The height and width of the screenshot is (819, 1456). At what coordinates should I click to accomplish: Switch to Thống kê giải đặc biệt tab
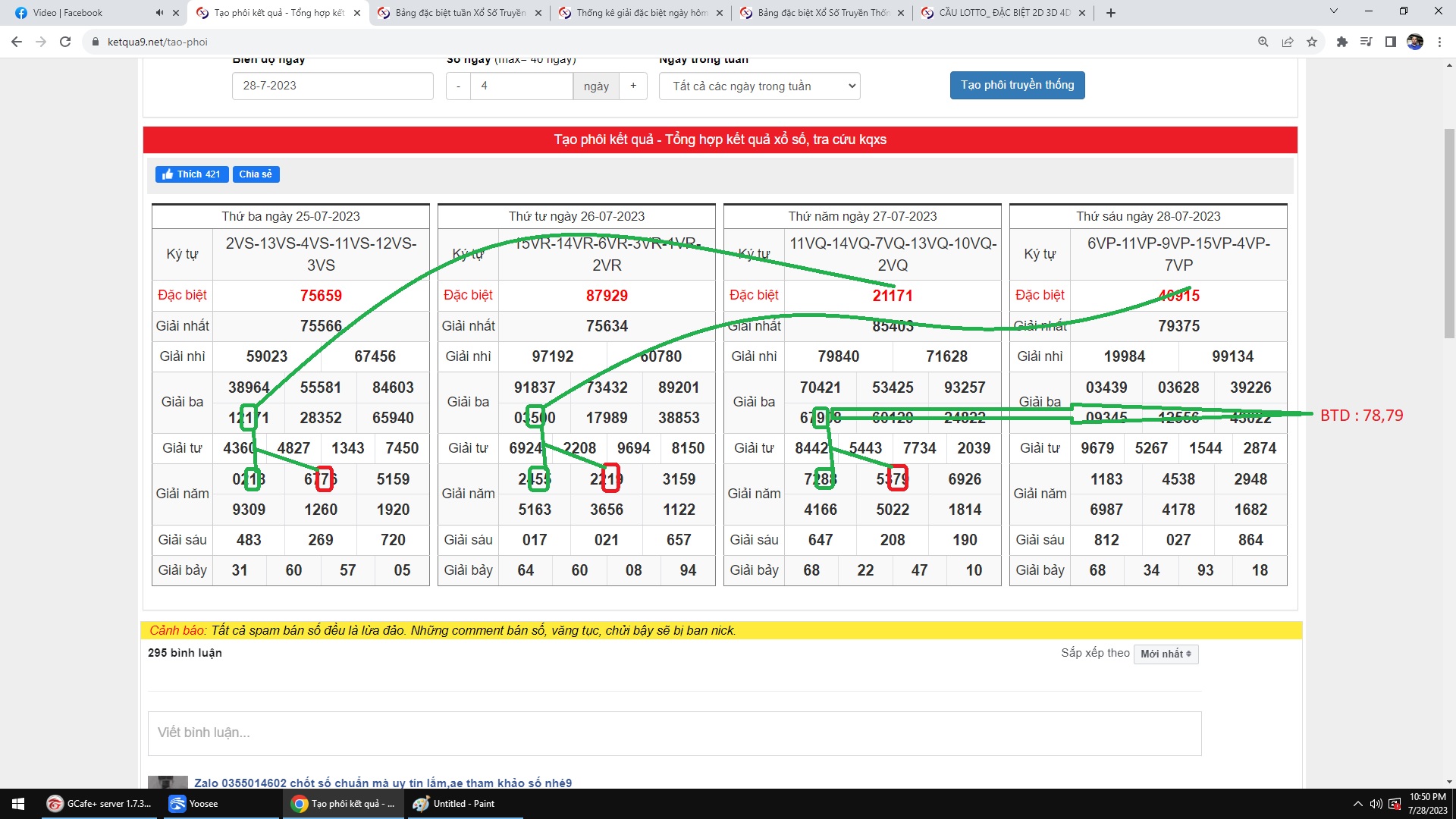[637, 13]
